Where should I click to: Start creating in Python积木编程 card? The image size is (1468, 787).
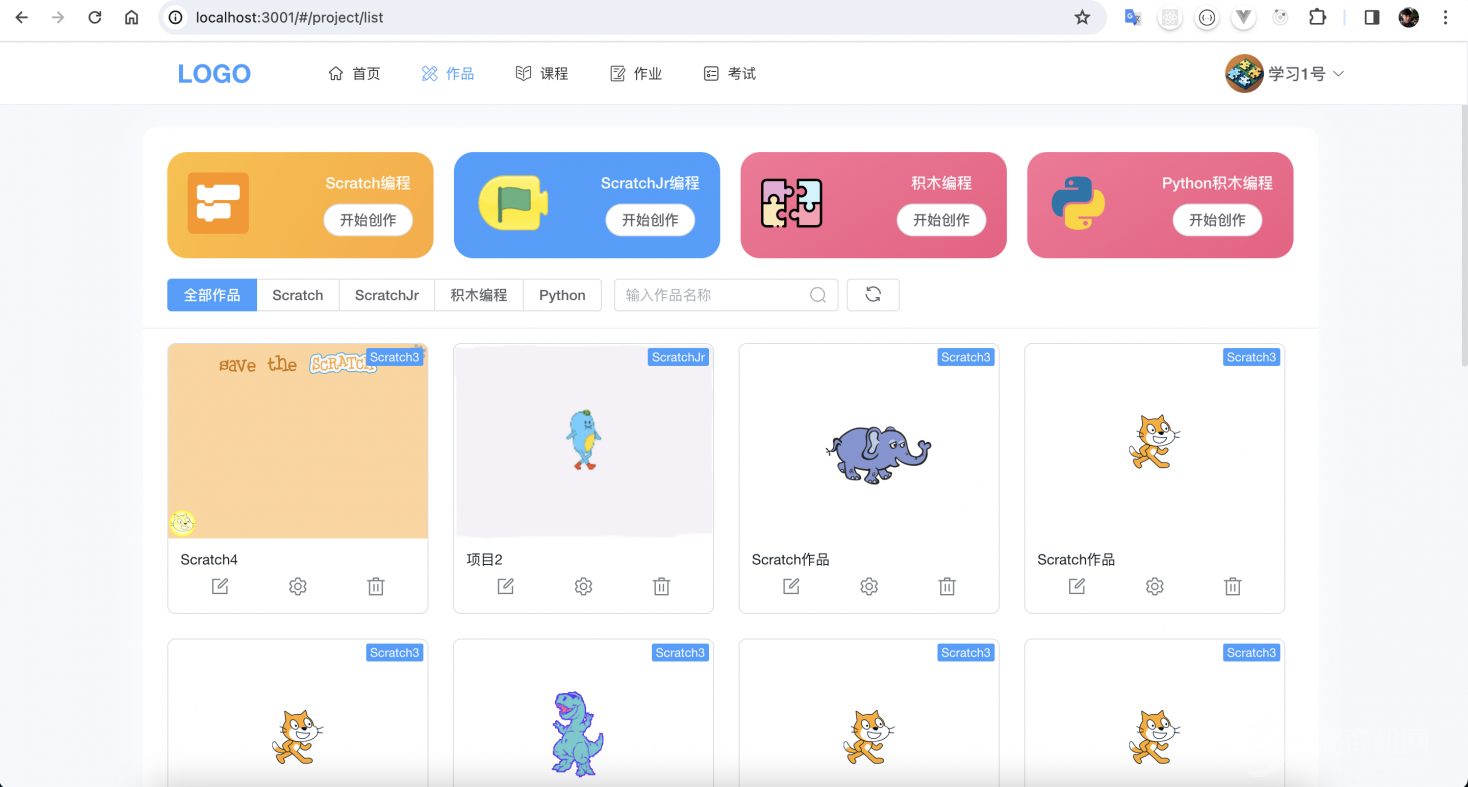pyautogui.click(x=1217, y=220)
